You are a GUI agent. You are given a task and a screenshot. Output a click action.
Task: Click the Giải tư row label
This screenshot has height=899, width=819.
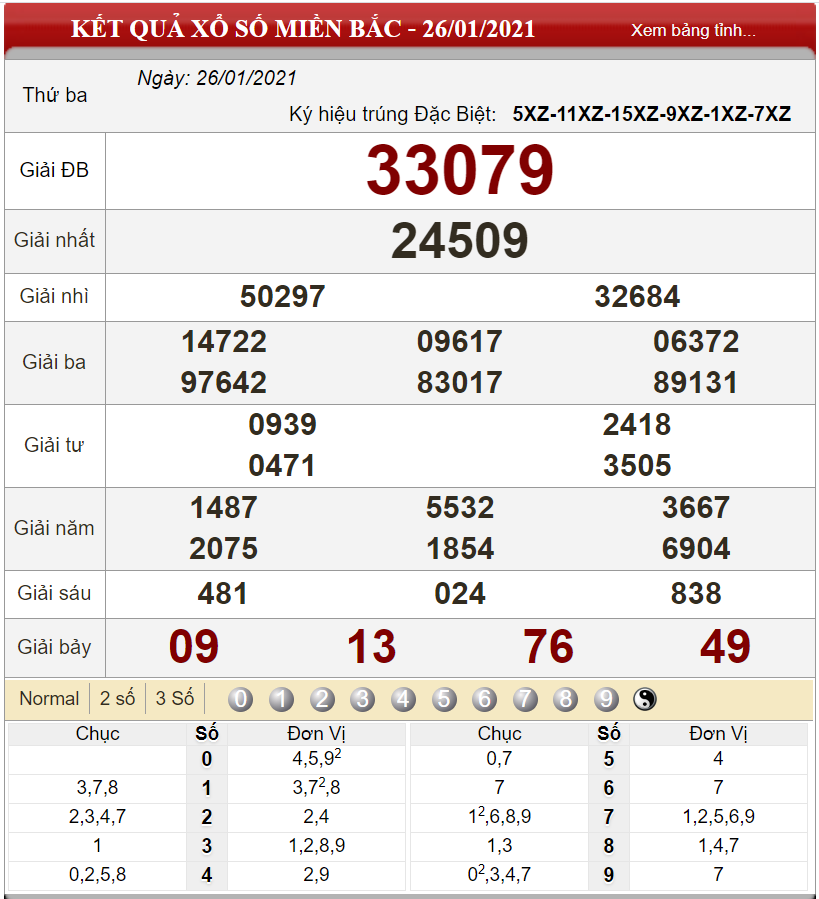tap(54, 445)
